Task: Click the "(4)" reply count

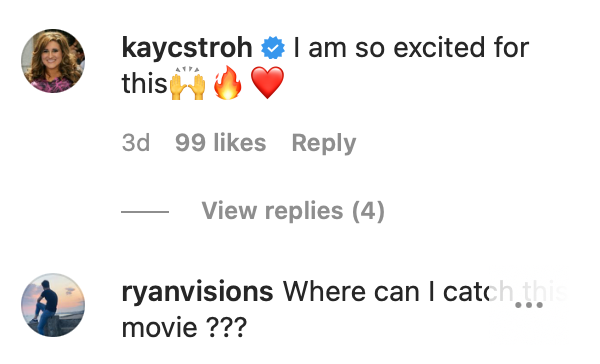Action: 368,211
